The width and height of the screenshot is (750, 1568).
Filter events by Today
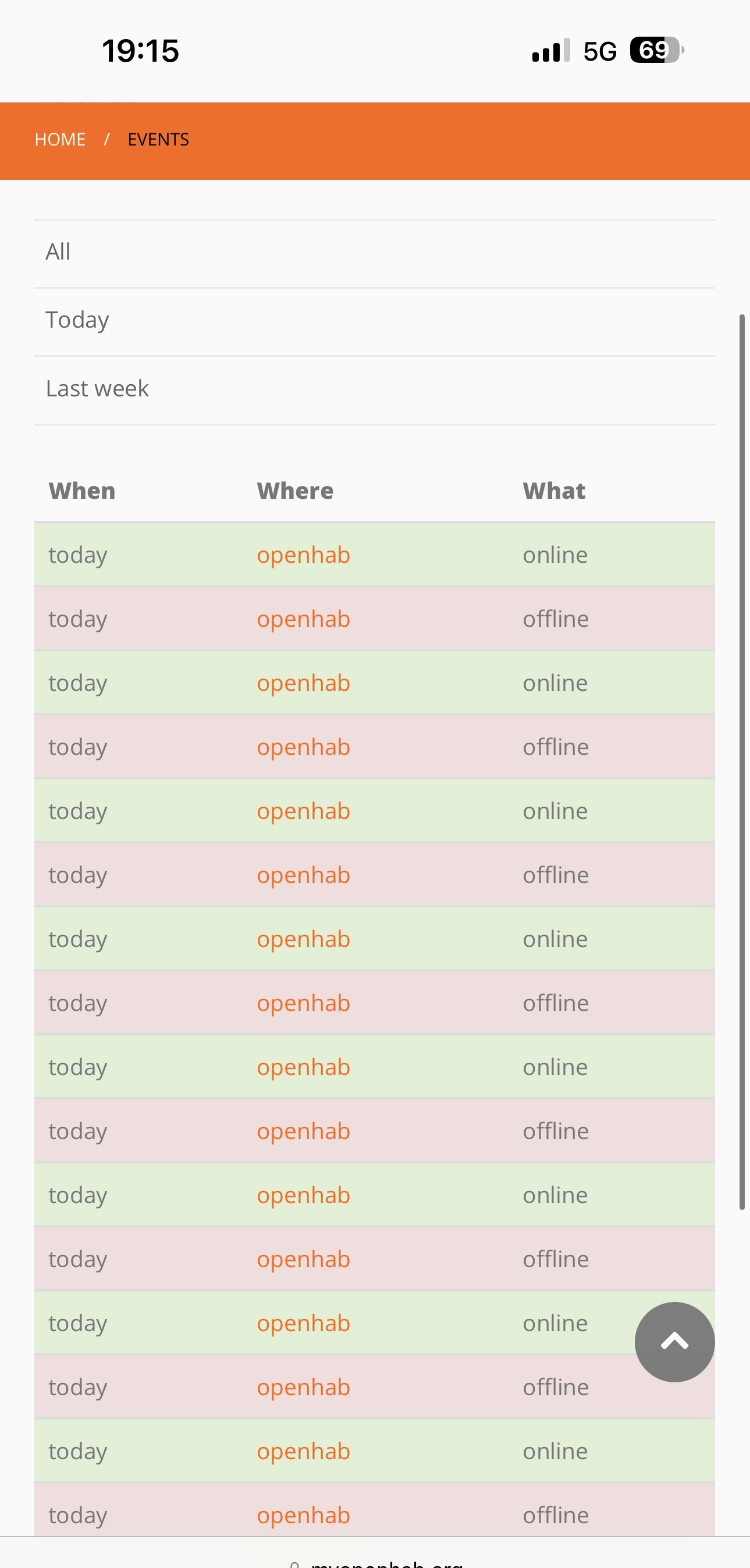click(x=77, y=319)
